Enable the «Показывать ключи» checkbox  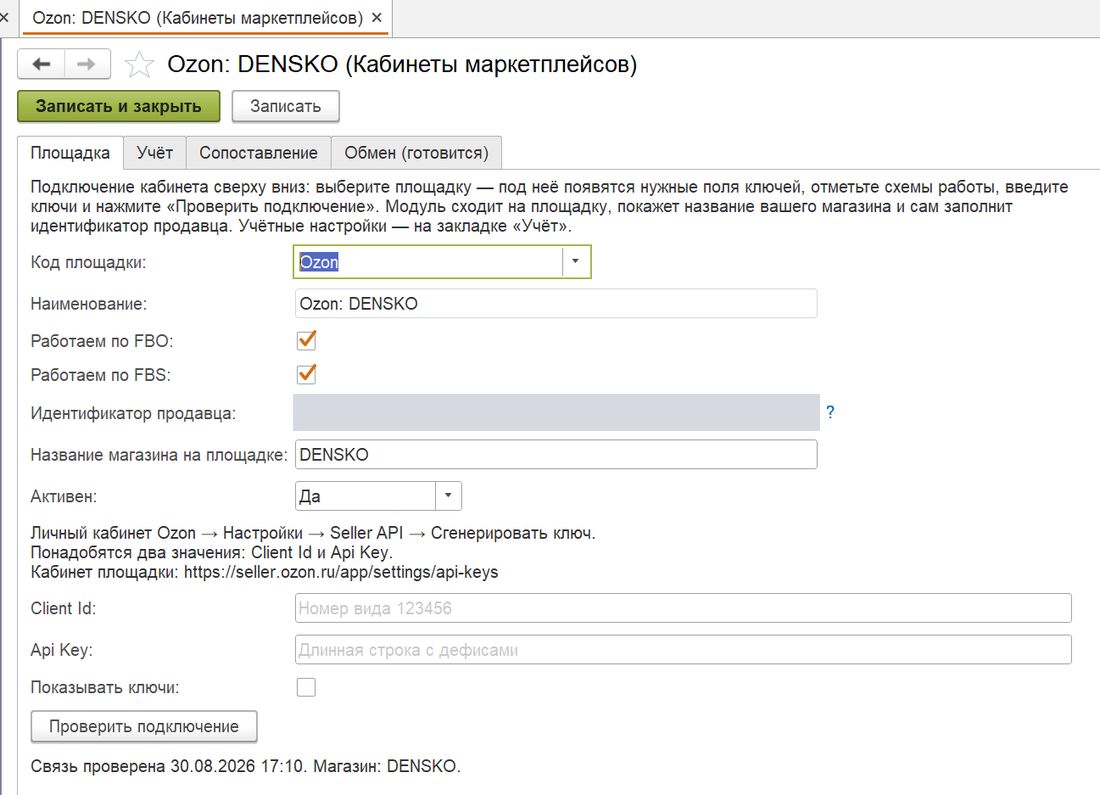(x=306, y=687)
